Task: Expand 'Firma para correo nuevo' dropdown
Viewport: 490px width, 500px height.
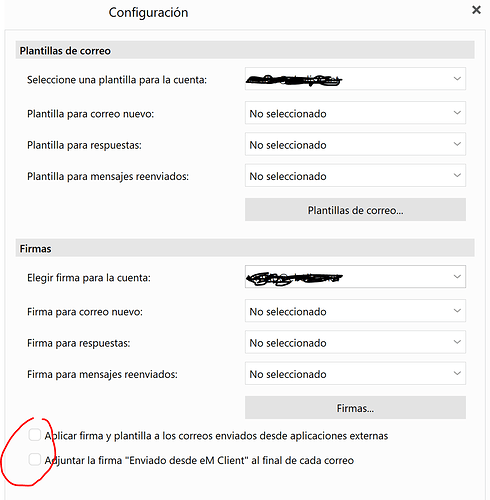Action: coord(355,311)
